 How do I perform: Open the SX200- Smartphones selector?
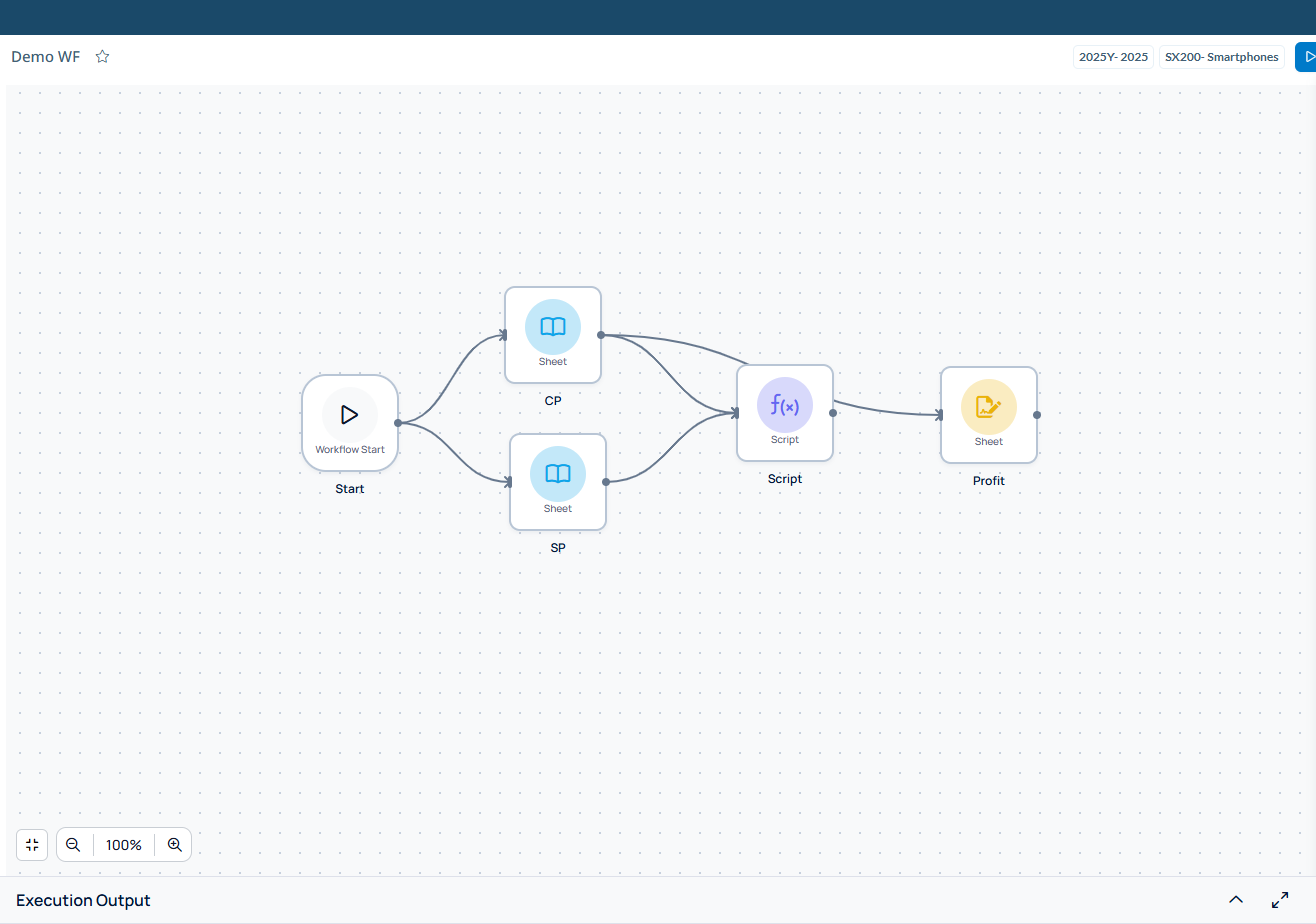pyautogui.click(x=1221, y=57)
